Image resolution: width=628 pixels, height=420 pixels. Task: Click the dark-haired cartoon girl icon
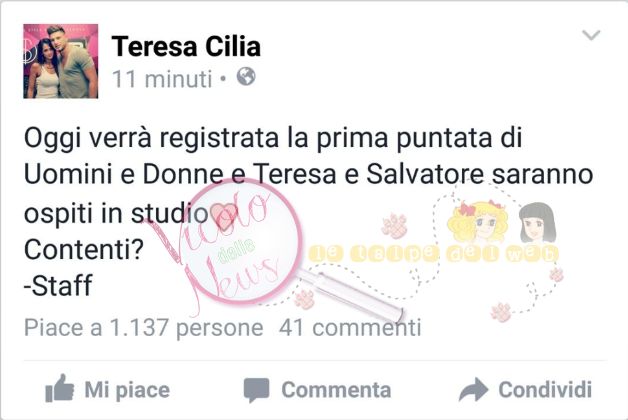click(537, 223)
